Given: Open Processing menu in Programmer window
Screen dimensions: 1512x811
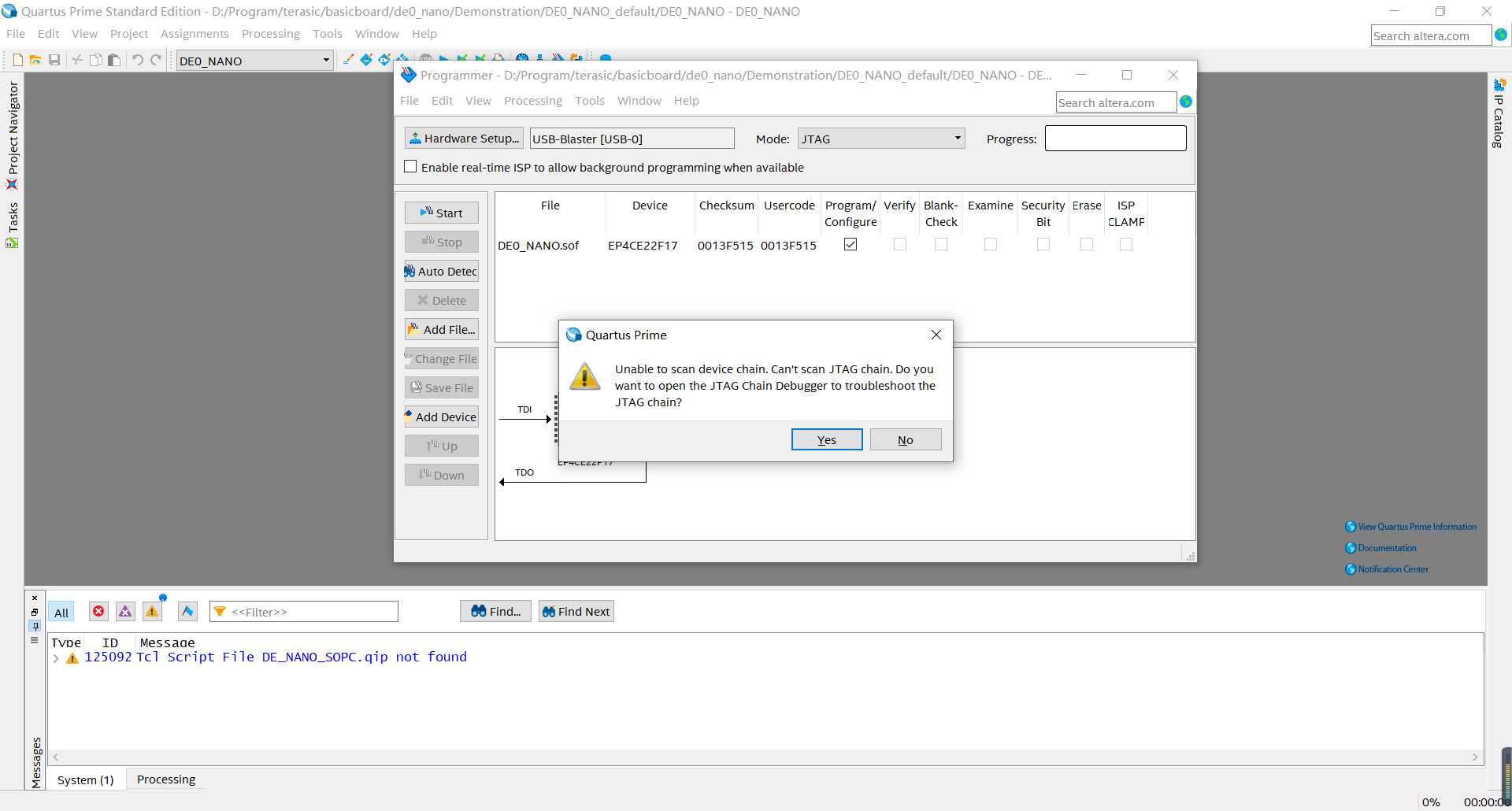Looking at the screenshot, I should click(533, 101).
